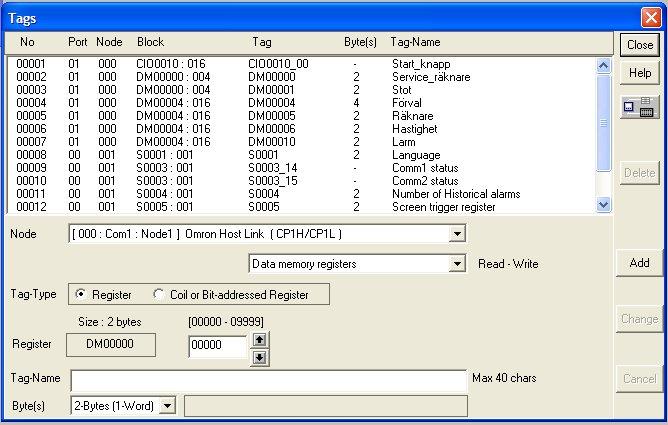The height and width of the screenshot is (425, 668).
Task: Select the Screen trigger register row
Action: click(300, 207)
